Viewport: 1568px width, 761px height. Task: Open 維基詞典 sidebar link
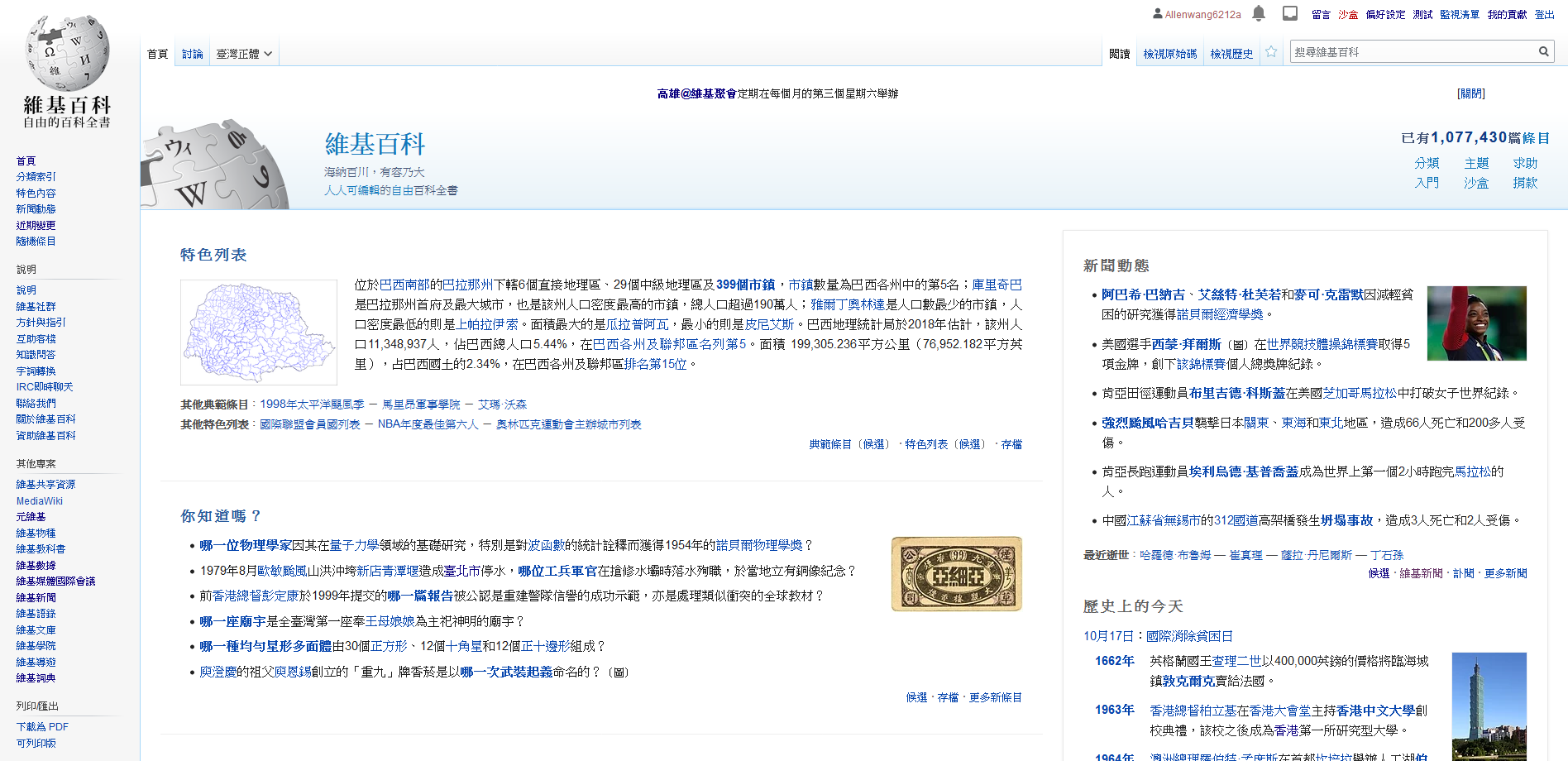(36, 678)
